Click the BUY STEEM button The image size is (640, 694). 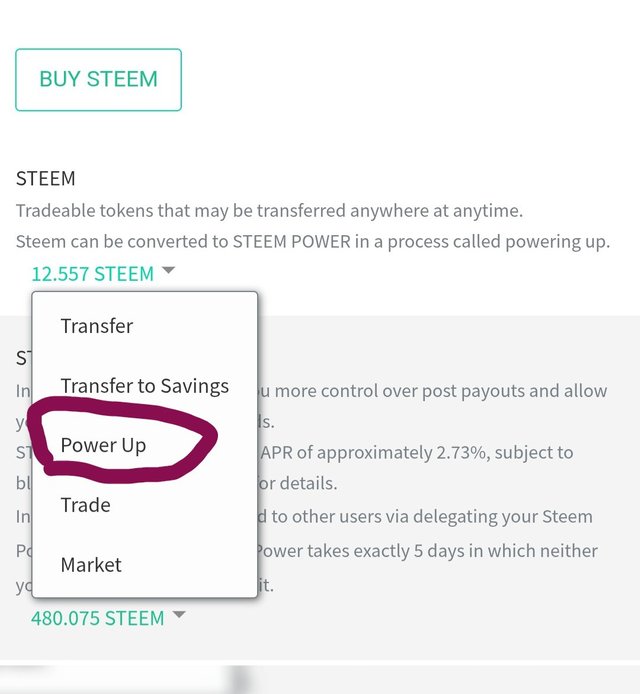[98, 80]
